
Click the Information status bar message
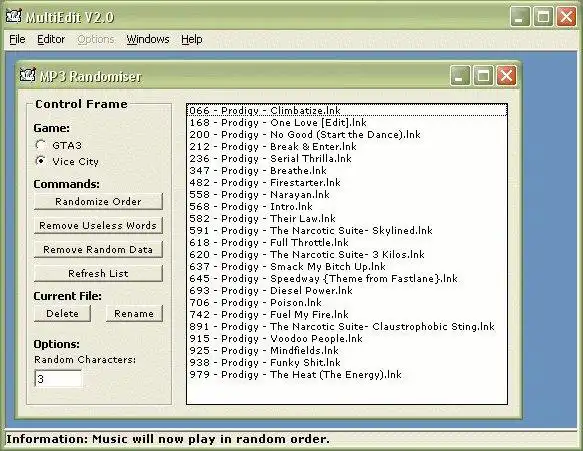coord(168,439)
